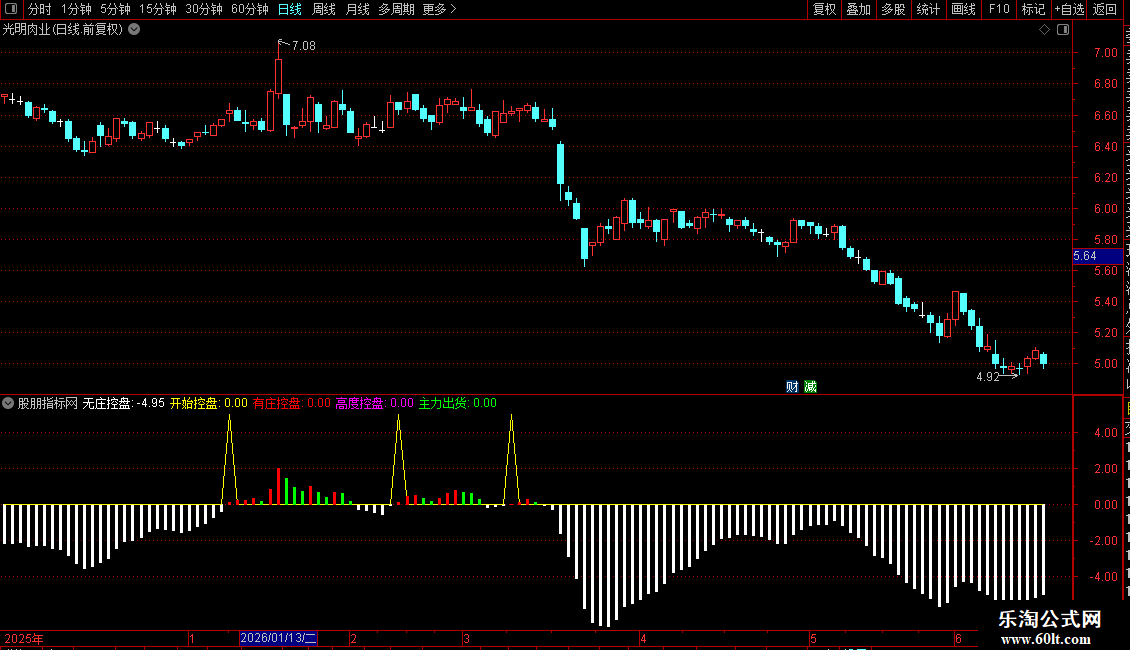Click the 2026/01/13 date marker
This screenshot has width=1130, height=650.
tap(278, 638)
